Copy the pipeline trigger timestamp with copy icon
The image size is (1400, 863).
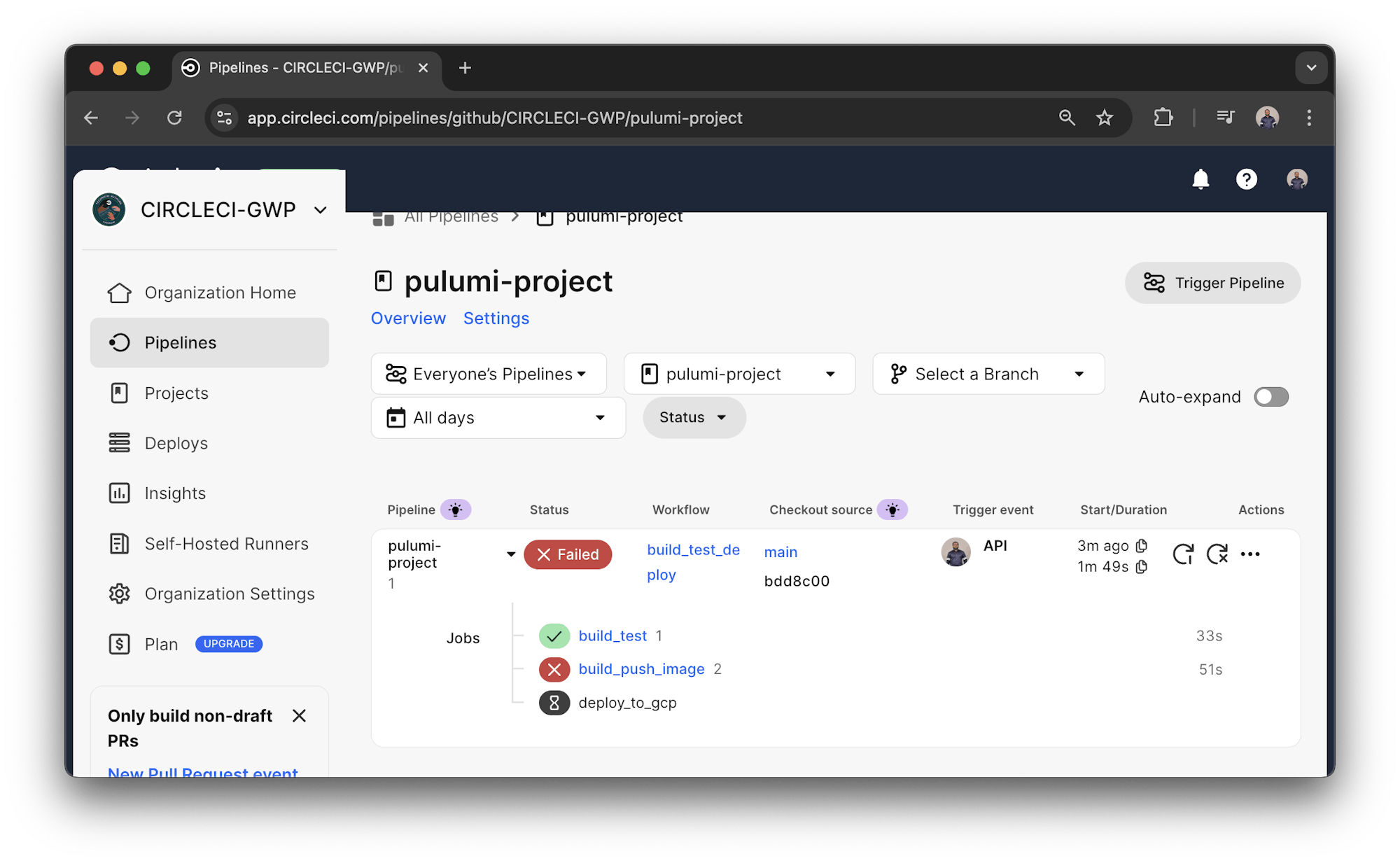coord(1142,545)
